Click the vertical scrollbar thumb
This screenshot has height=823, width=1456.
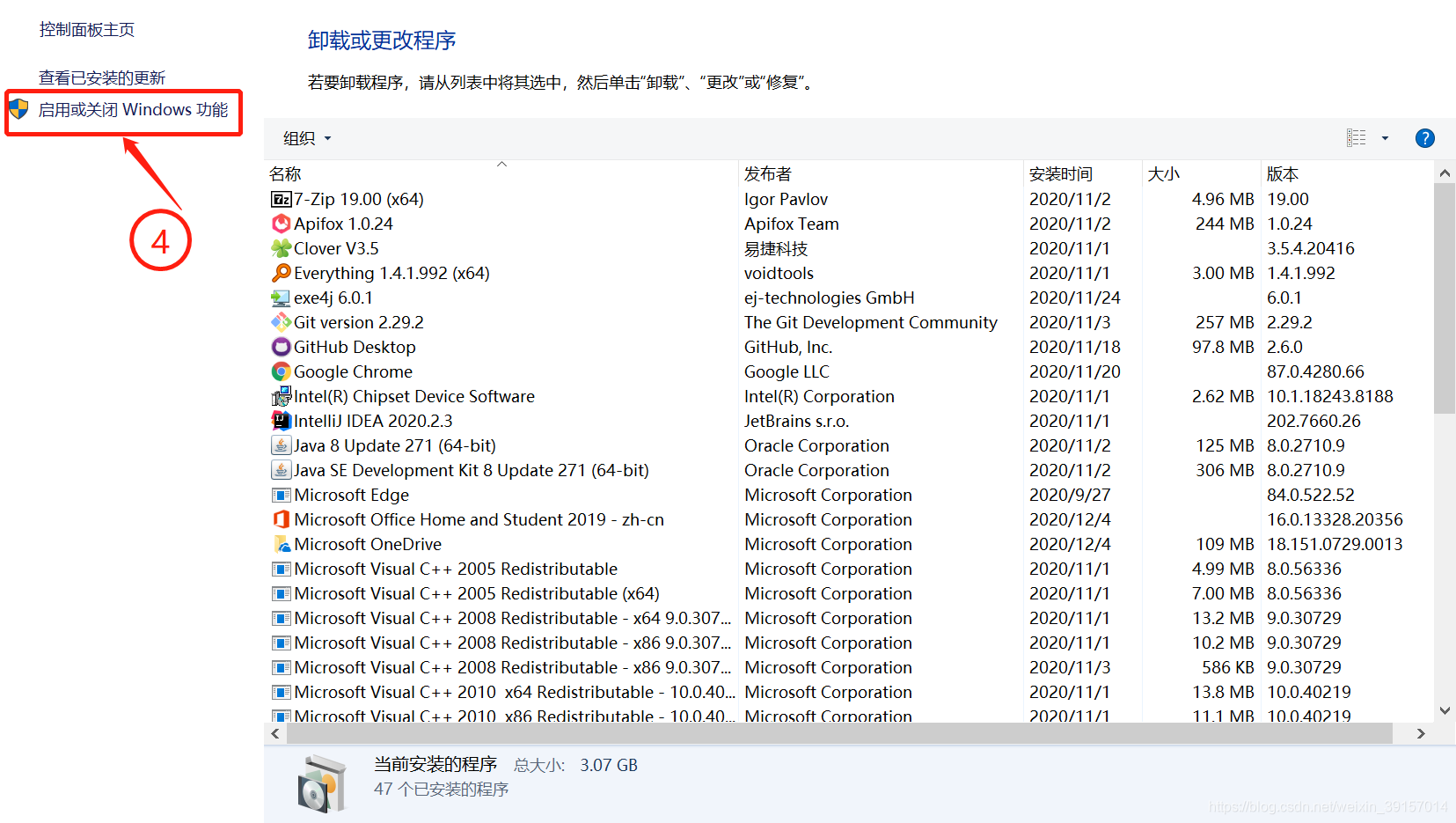tap(1445, 298)
